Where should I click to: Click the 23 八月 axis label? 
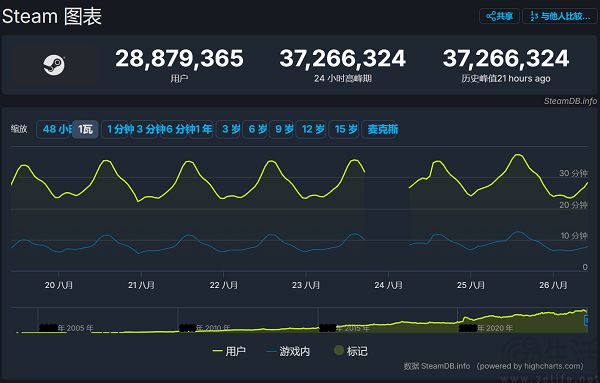point(306,285)
